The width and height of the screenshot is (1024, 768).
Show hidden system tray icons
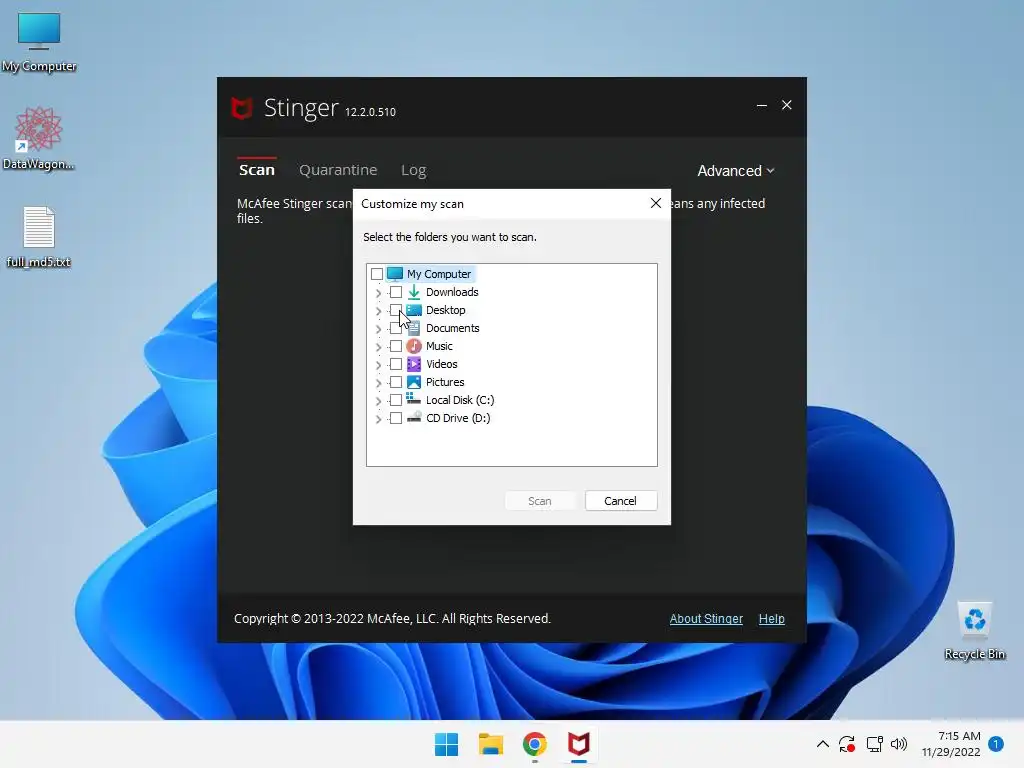(823, 744)
